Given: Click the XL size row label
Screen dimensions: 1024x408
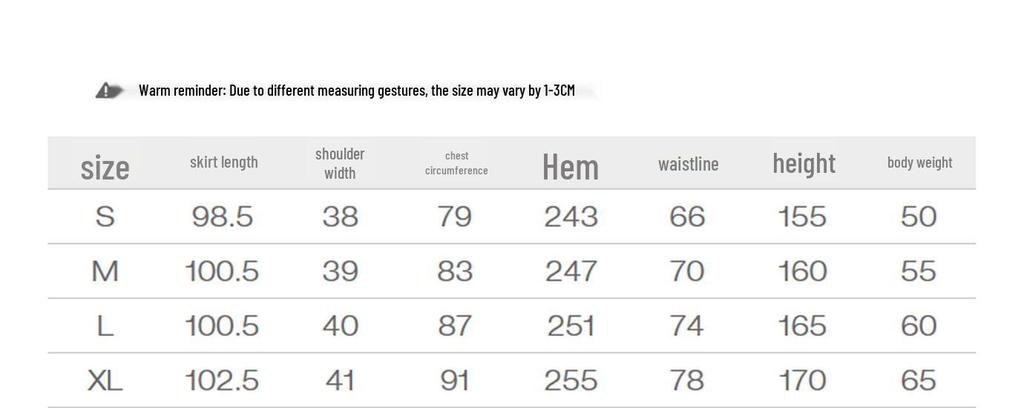Looking at the screenshot, I should pyautogui.click(x=105, y=380).
